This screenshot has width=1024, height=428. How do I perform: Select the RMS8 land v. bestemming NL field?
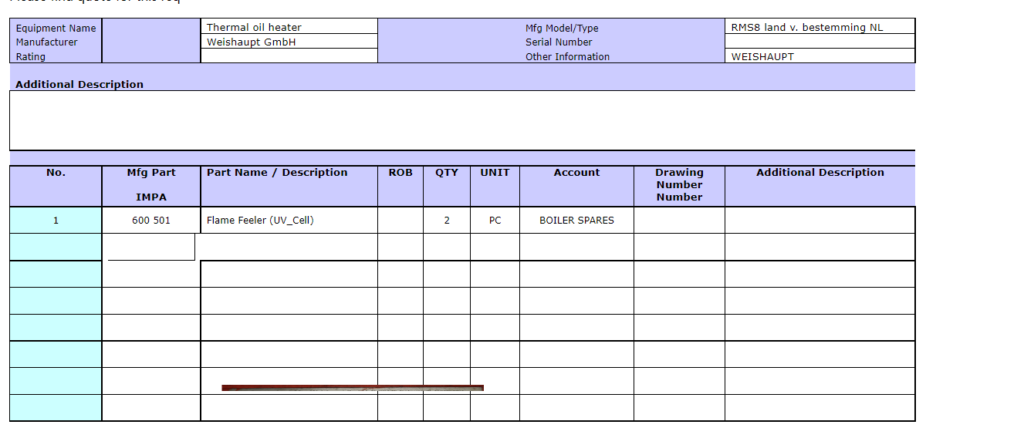819,27
